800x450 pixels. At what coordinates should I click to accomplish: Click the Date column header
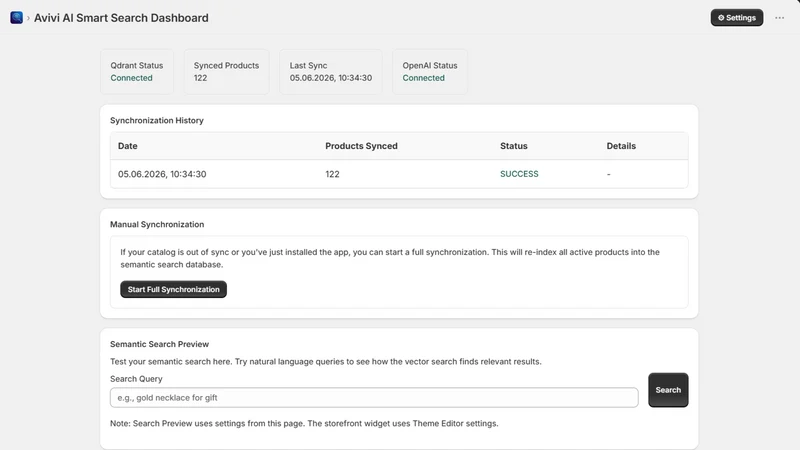[128, 146]
